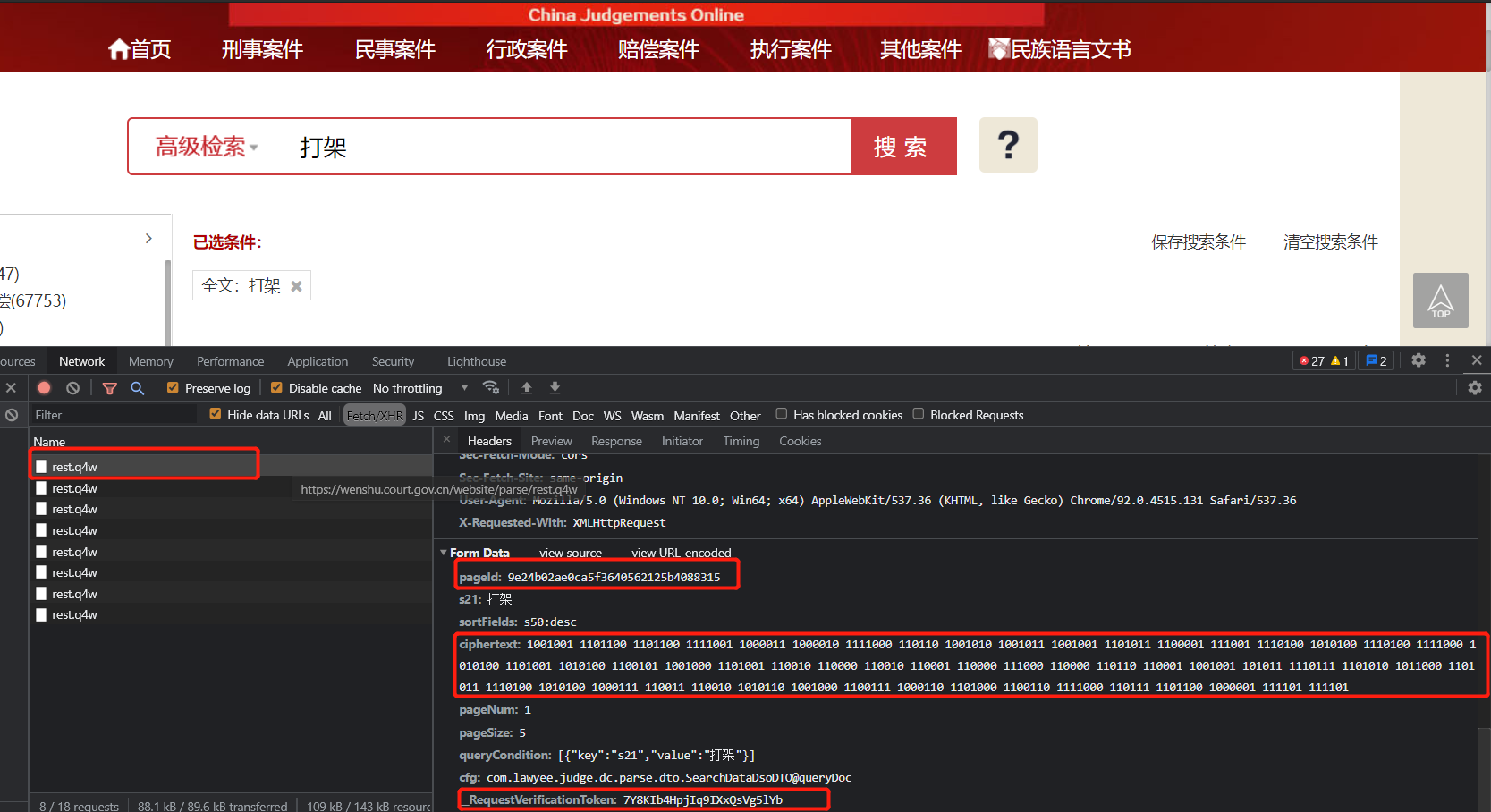Click the record network log button
The height and width of the screenshot is (812, 1491).
(x=44, y=387)
